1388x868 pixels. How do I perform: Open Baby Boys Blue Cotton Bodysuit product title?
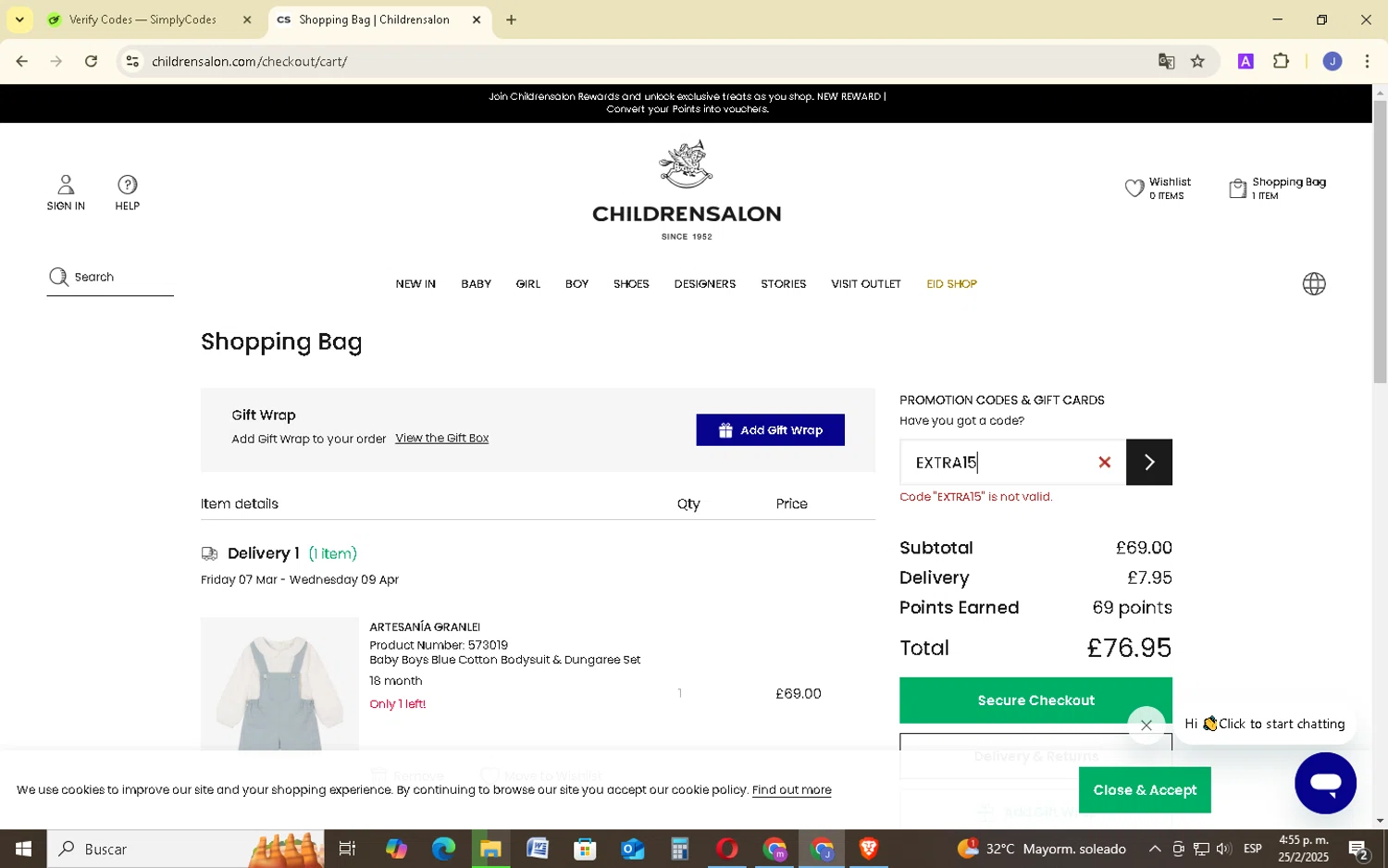[x=505, y=661]
